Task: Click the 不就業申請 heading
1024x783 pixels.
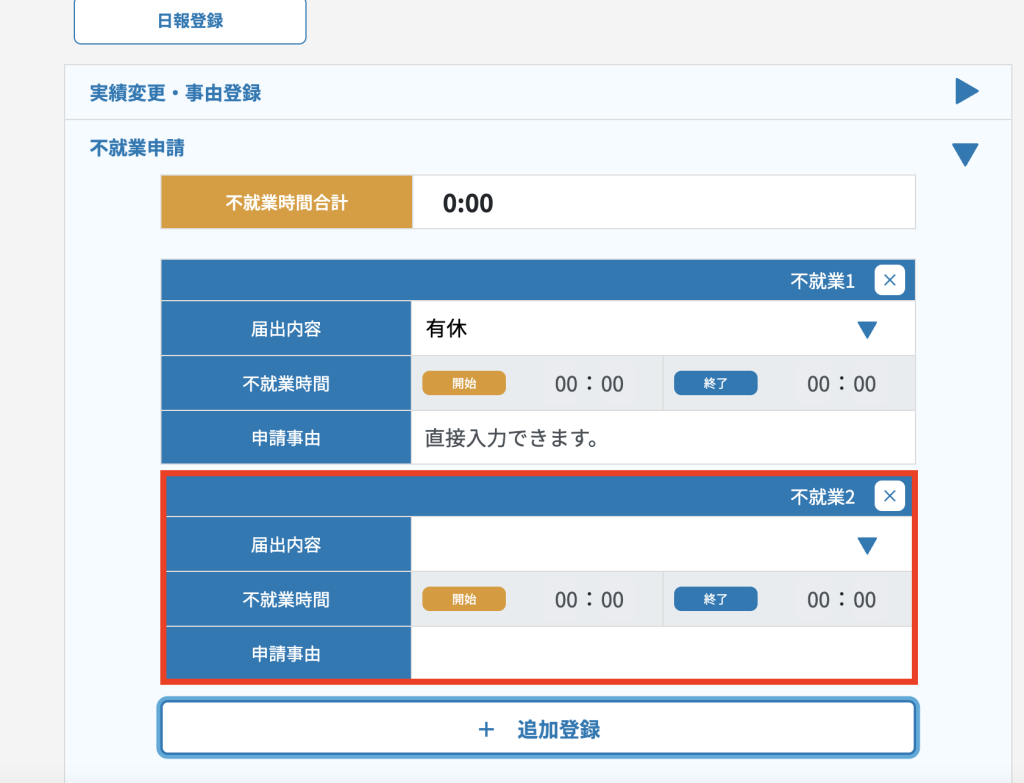Action: [x=137, y=148]
